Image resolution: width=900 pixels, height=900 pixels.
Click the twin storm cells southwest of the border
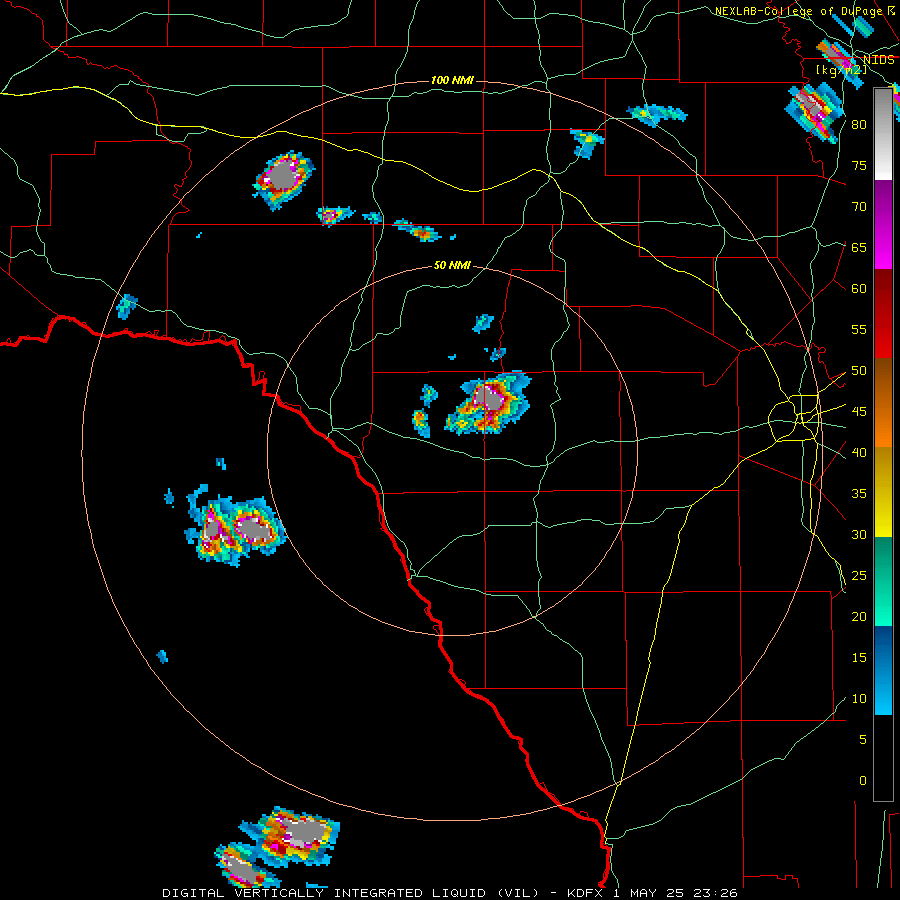[x=234, y=528]
